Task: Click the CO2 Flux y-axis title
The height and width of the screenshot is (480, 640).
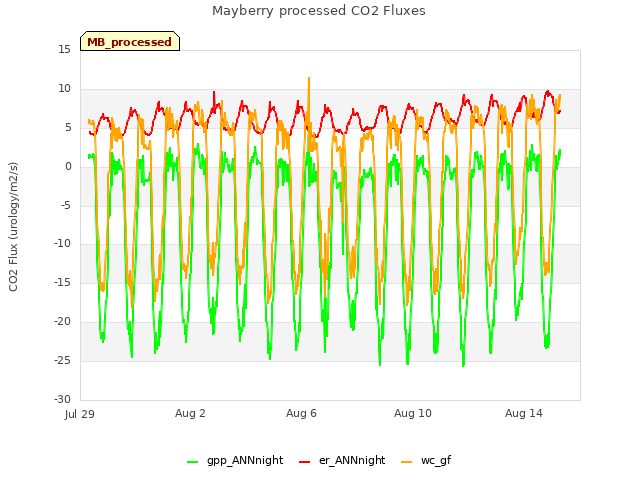Action: pyautogui.click(x=13, y=227)
